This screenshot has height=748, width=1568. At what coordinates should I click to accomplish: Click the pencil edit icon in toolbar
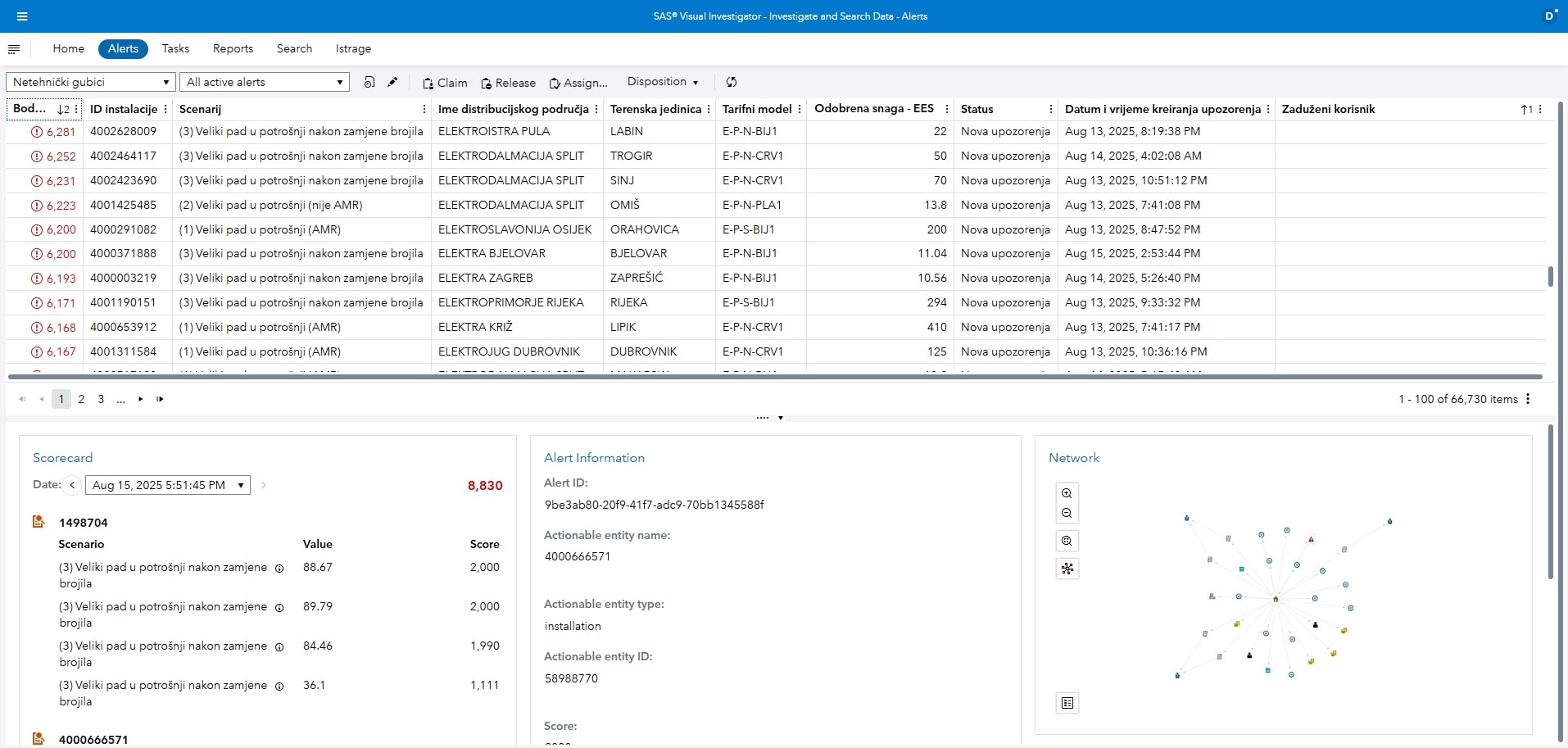(x=392, y=82)
